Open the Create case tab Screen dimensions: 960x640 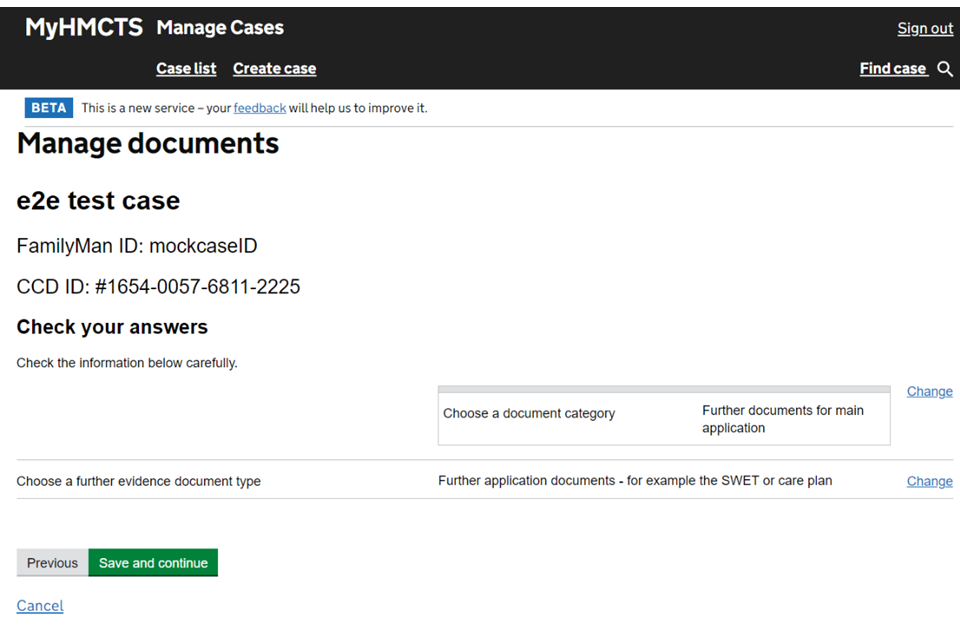click(274, 68)
